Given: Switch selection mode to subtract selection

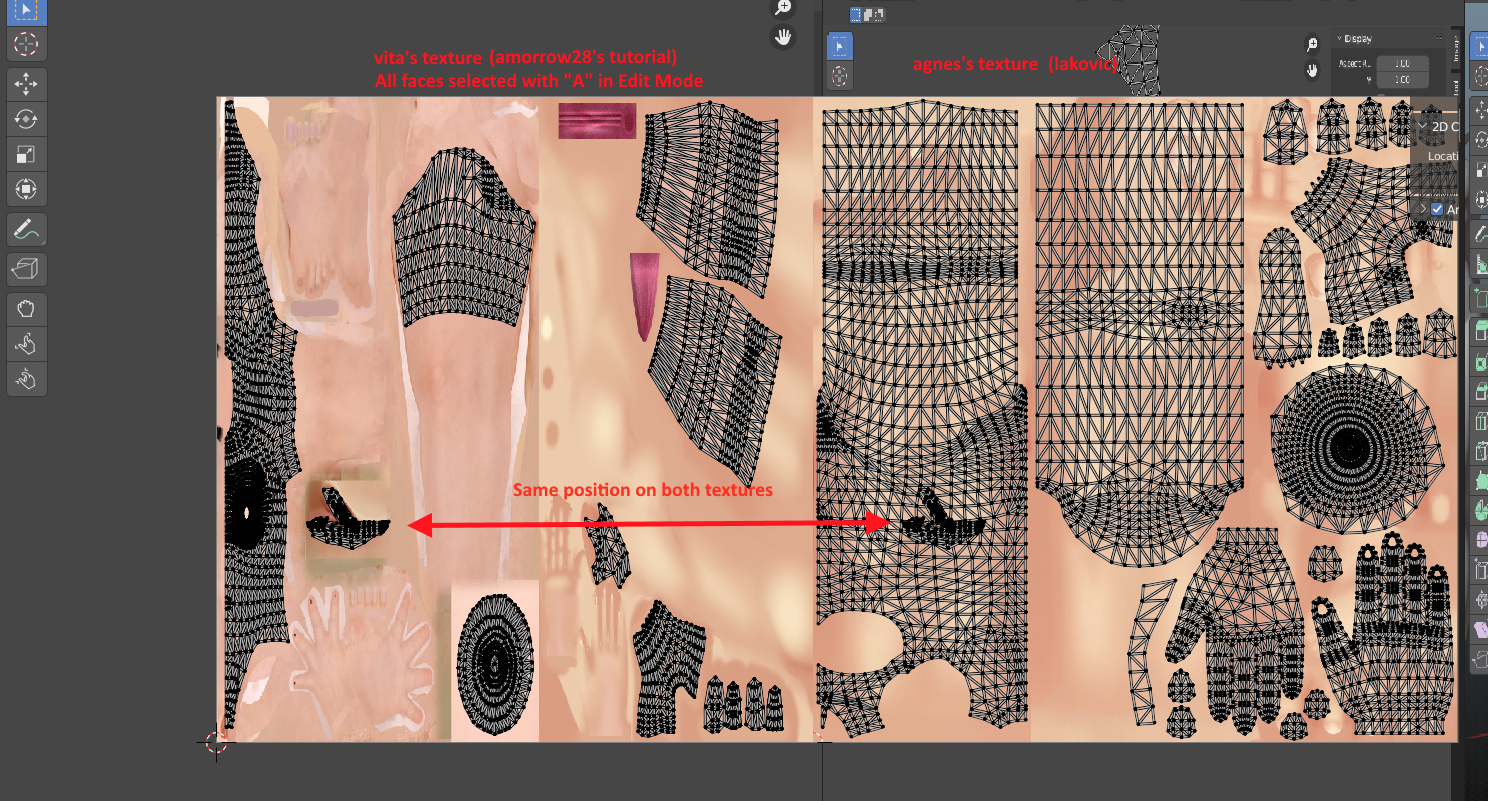Looking at the screenshot, I should coord(880,15).
